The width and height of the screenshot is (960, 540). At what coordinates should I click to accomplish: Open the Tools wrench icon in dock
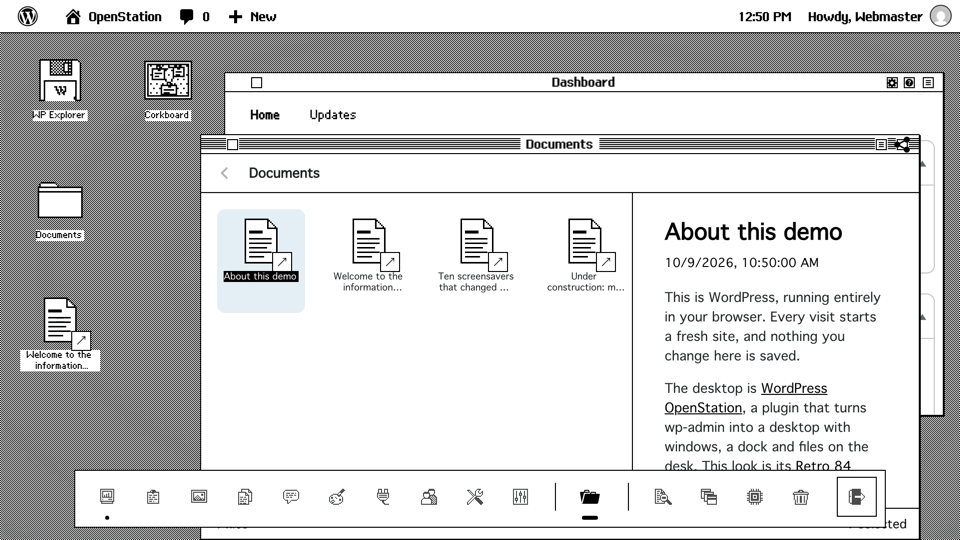point(474,497)
